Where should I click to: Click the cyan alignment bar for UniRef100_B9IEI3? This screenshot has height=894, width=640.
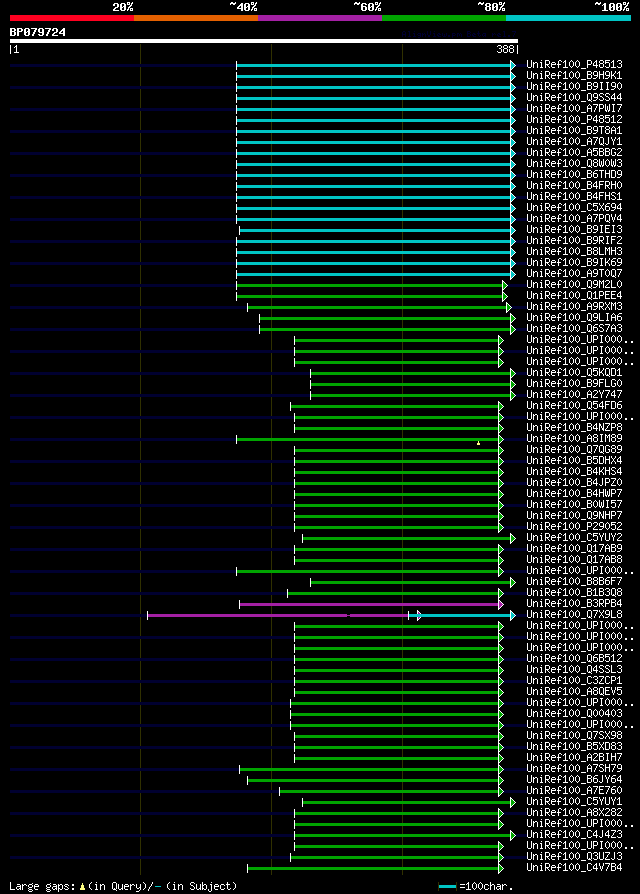377,230
